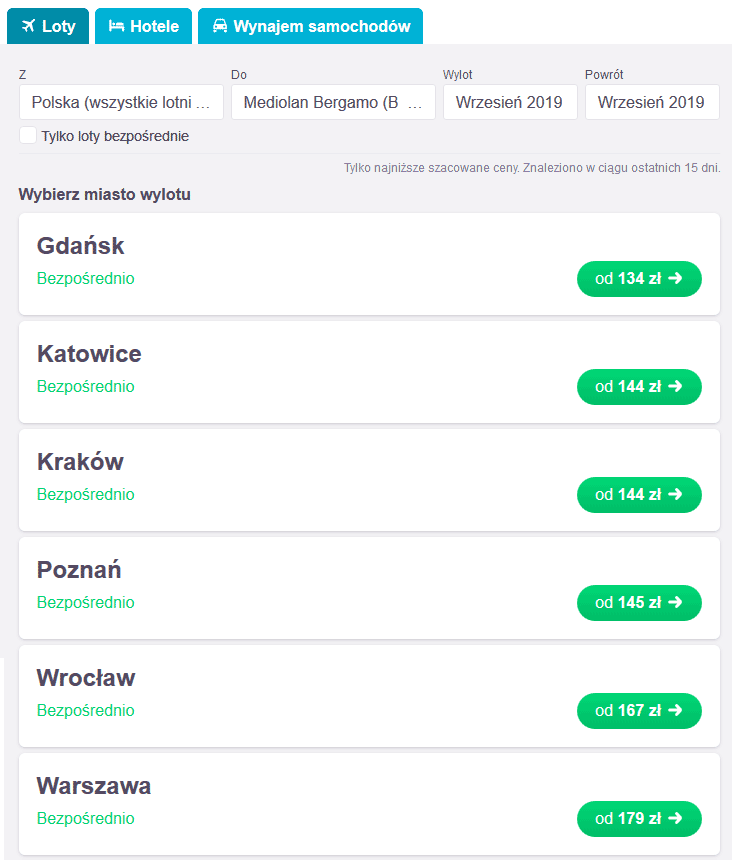Select the od 179 zł Warszawa button

(639, 818)
